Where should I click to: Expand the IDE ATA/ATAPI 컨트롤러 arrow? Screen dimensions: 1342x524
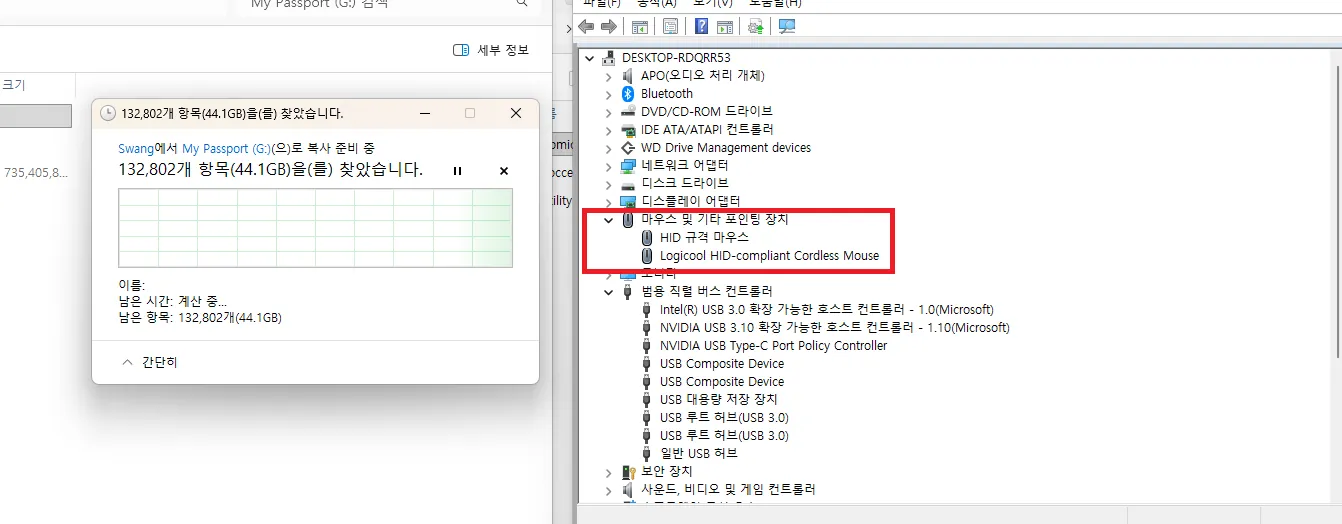point(609,129)
